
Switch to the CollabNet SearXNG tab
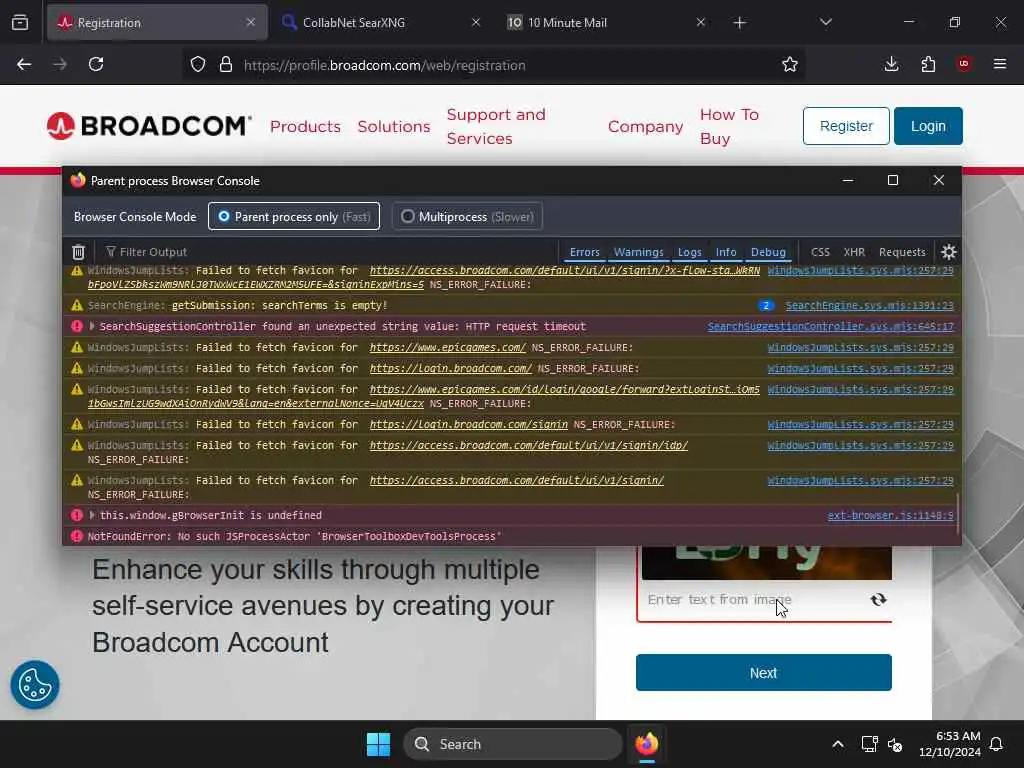point(381,22)
